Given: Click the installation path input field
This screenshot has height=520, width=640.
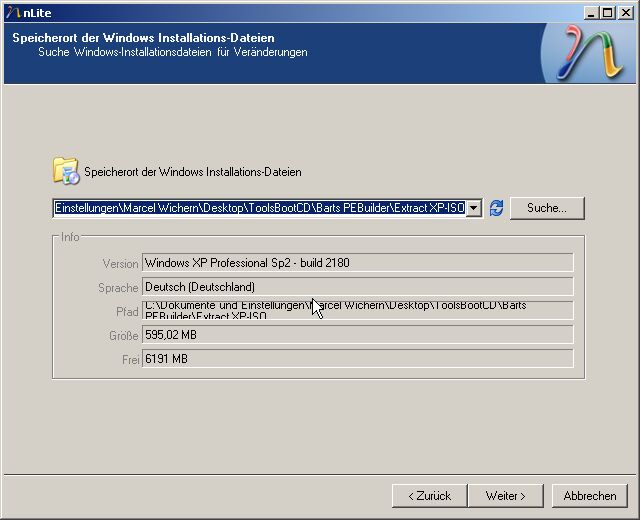Looking at the screenshot, I should [260, 208].
